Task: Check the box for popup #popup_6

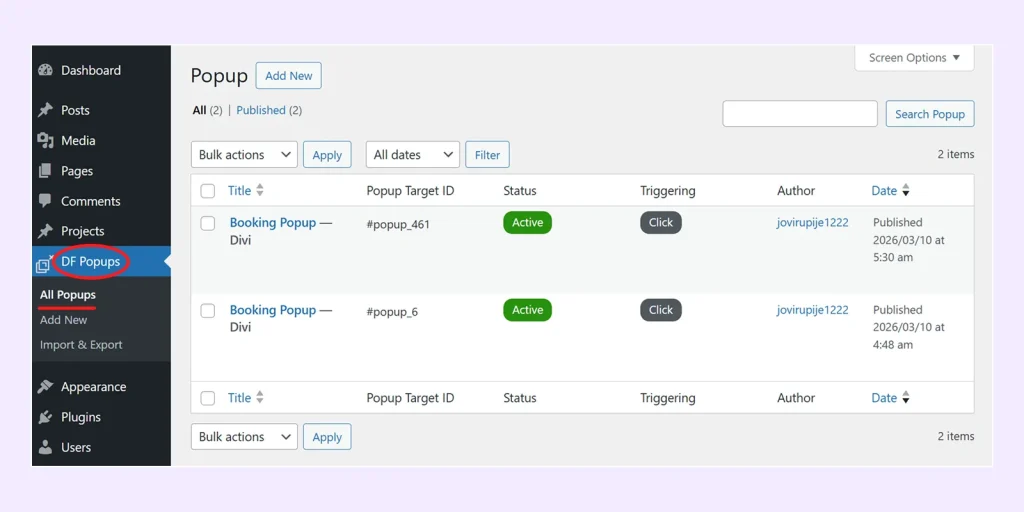Action: tap(208, 310)
